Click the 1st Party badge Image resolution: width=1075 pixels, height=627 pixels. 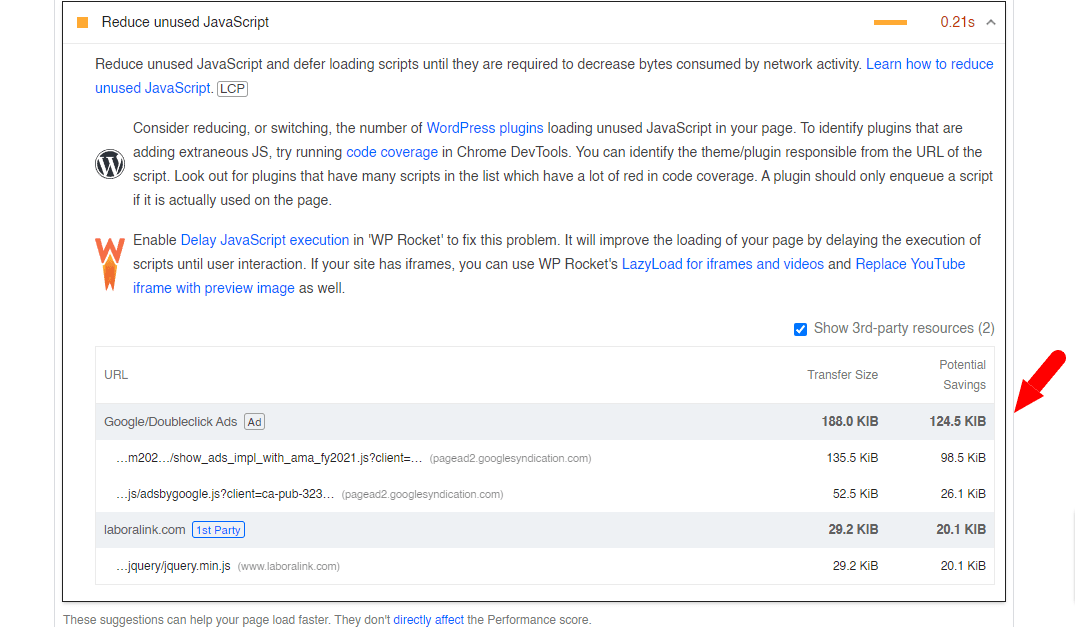(x=218, y=530)
